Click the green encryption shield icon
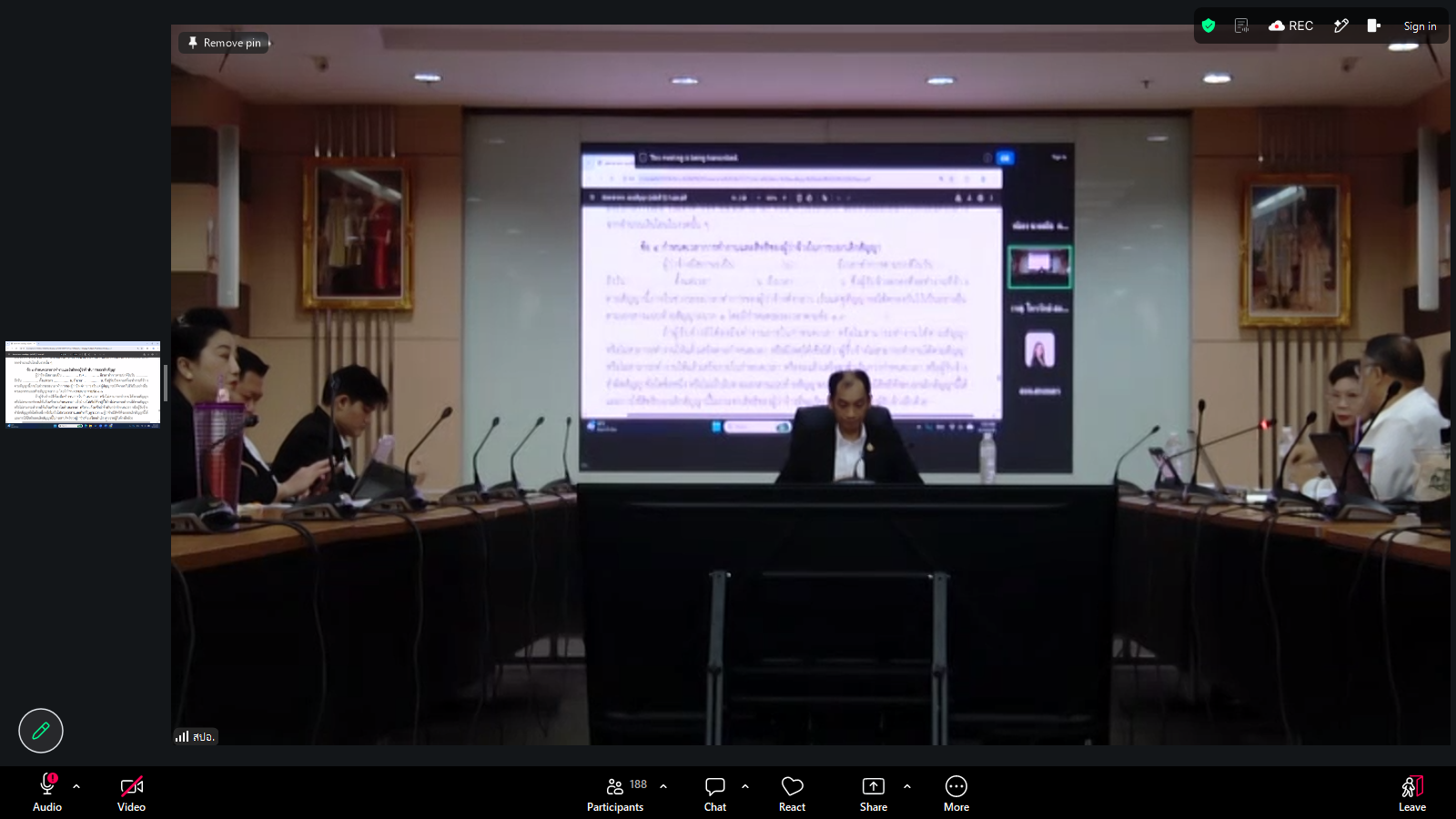Screen dimensions: 1456x819 tap(1208, 25)
